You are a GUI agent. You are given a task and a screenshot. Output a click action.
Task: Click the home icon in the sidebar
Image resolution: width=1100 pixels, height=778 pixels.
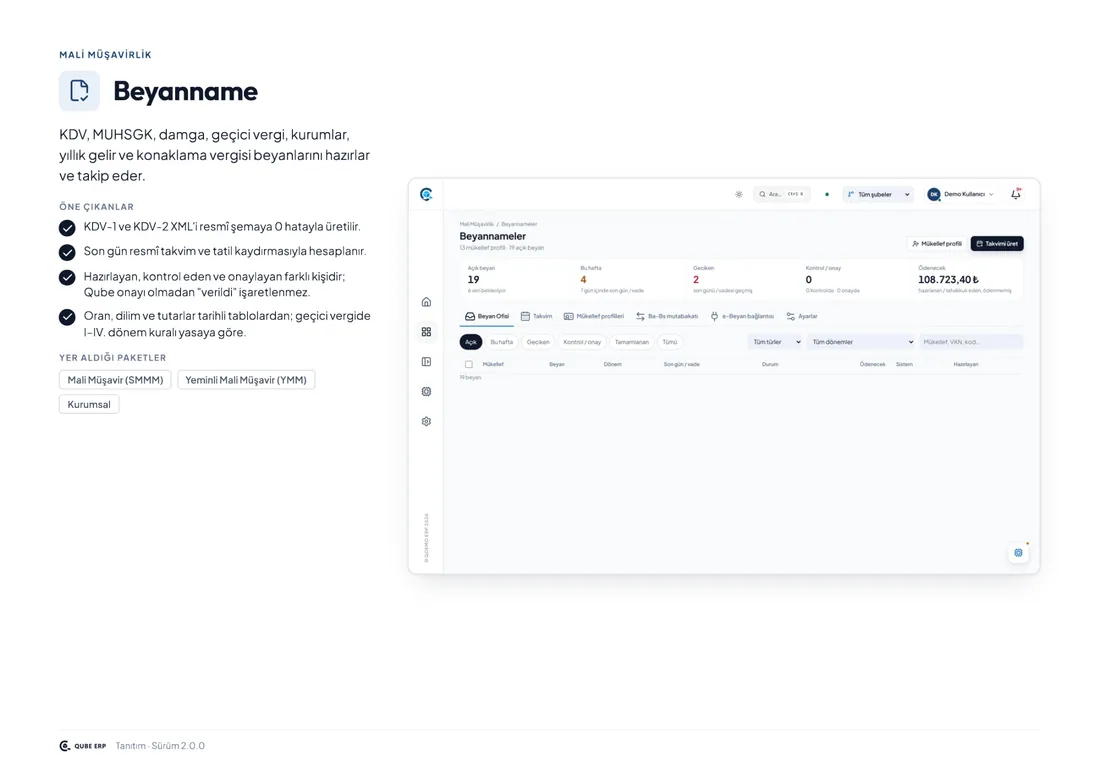point(426,302)
